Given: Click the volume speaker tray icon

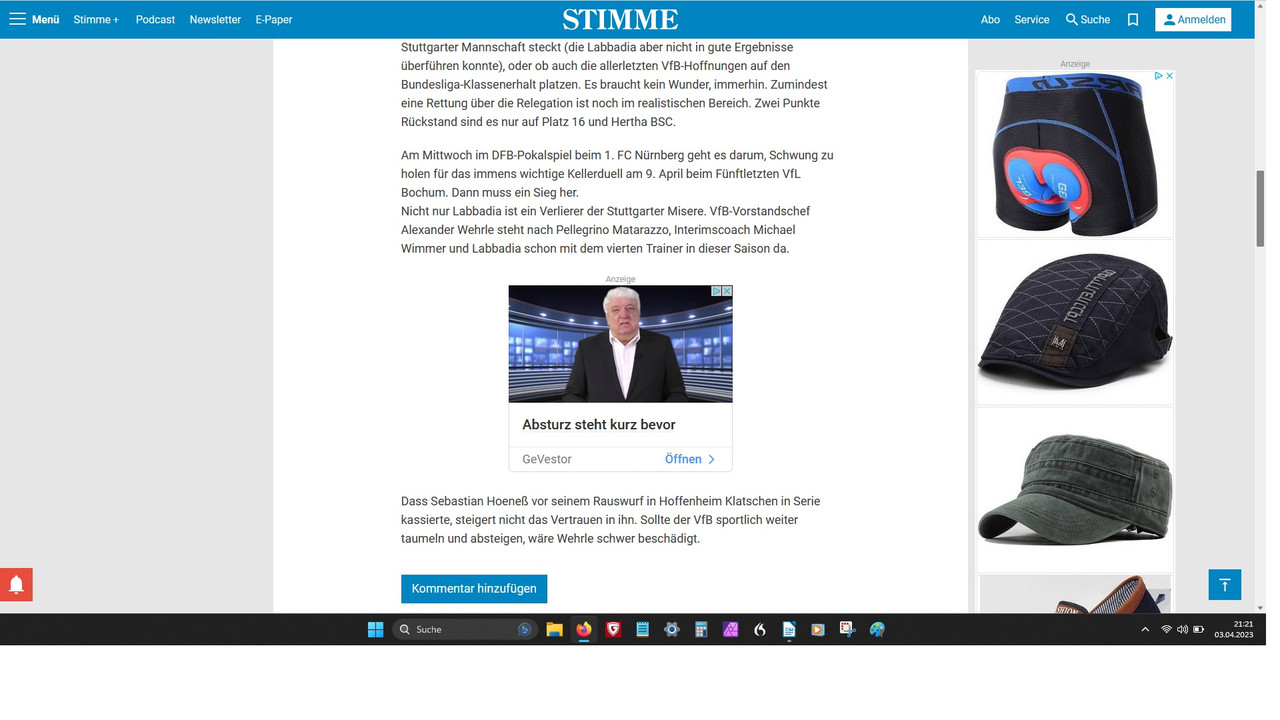Looking at the screenshot, I should point(1182,629).
